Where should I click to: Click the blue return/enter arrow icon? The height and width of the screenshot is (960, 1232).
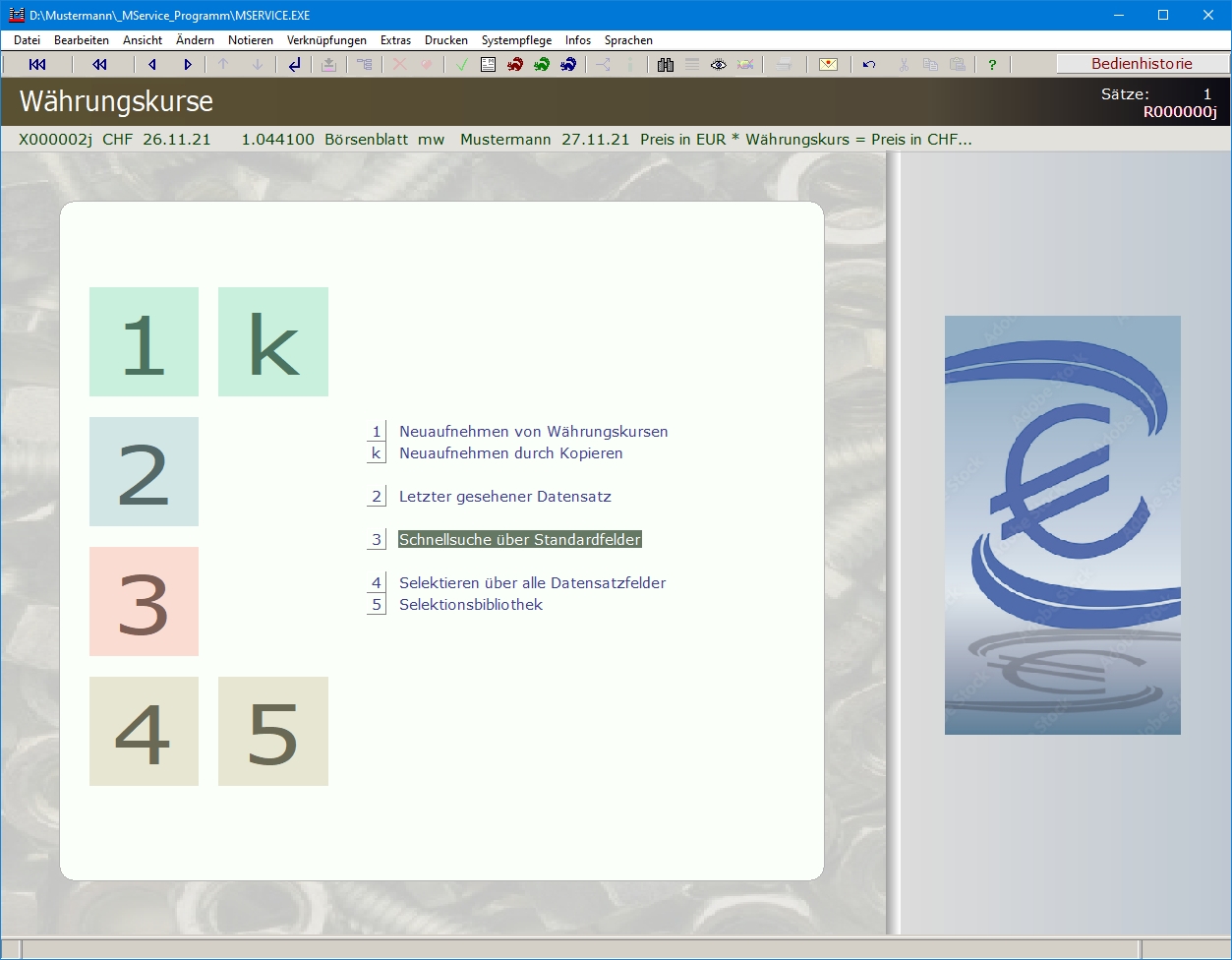294,65
